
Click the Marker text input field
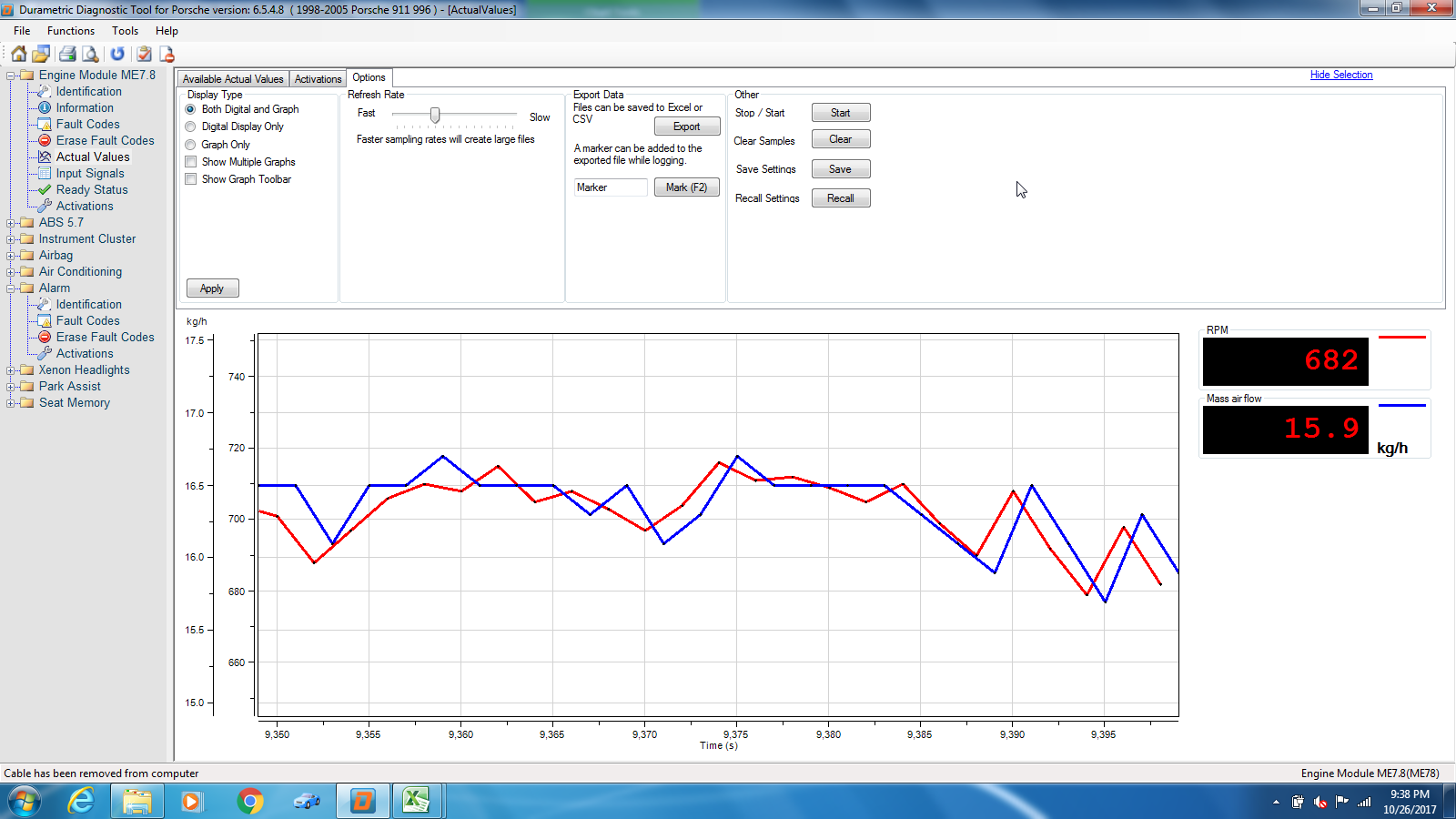point(611,187)
